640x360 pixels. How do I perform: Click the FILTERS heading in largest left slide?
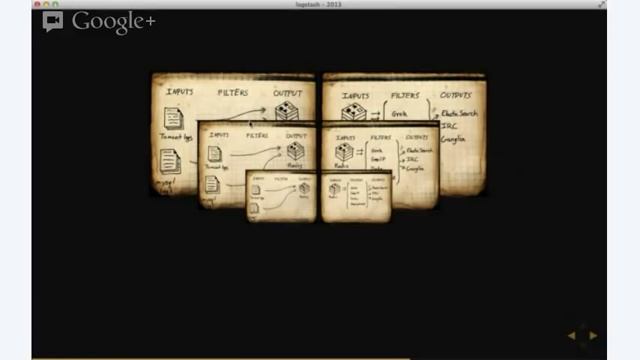(233, 93)
